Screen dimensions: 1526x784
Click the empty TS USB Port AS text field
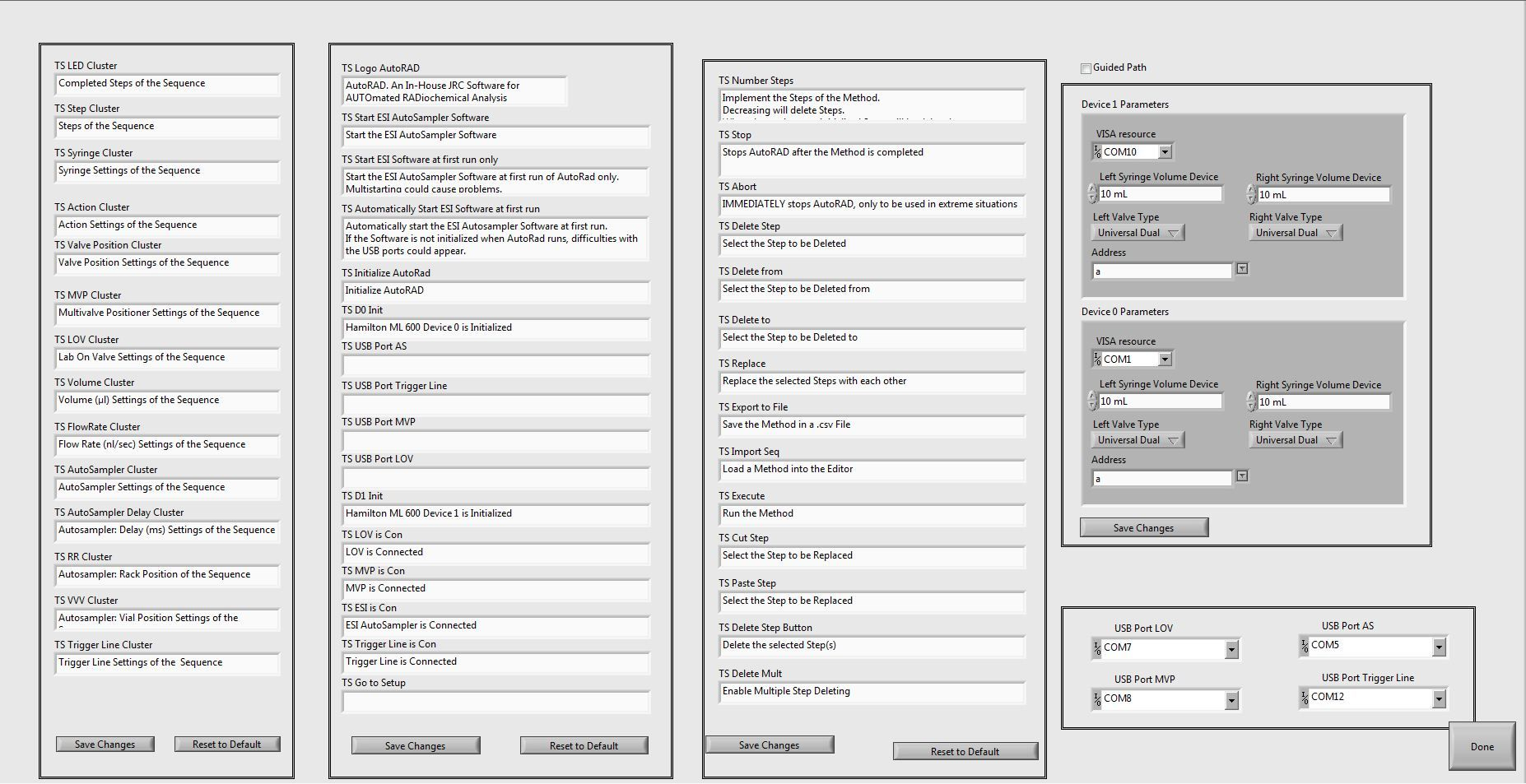point(495,365)
